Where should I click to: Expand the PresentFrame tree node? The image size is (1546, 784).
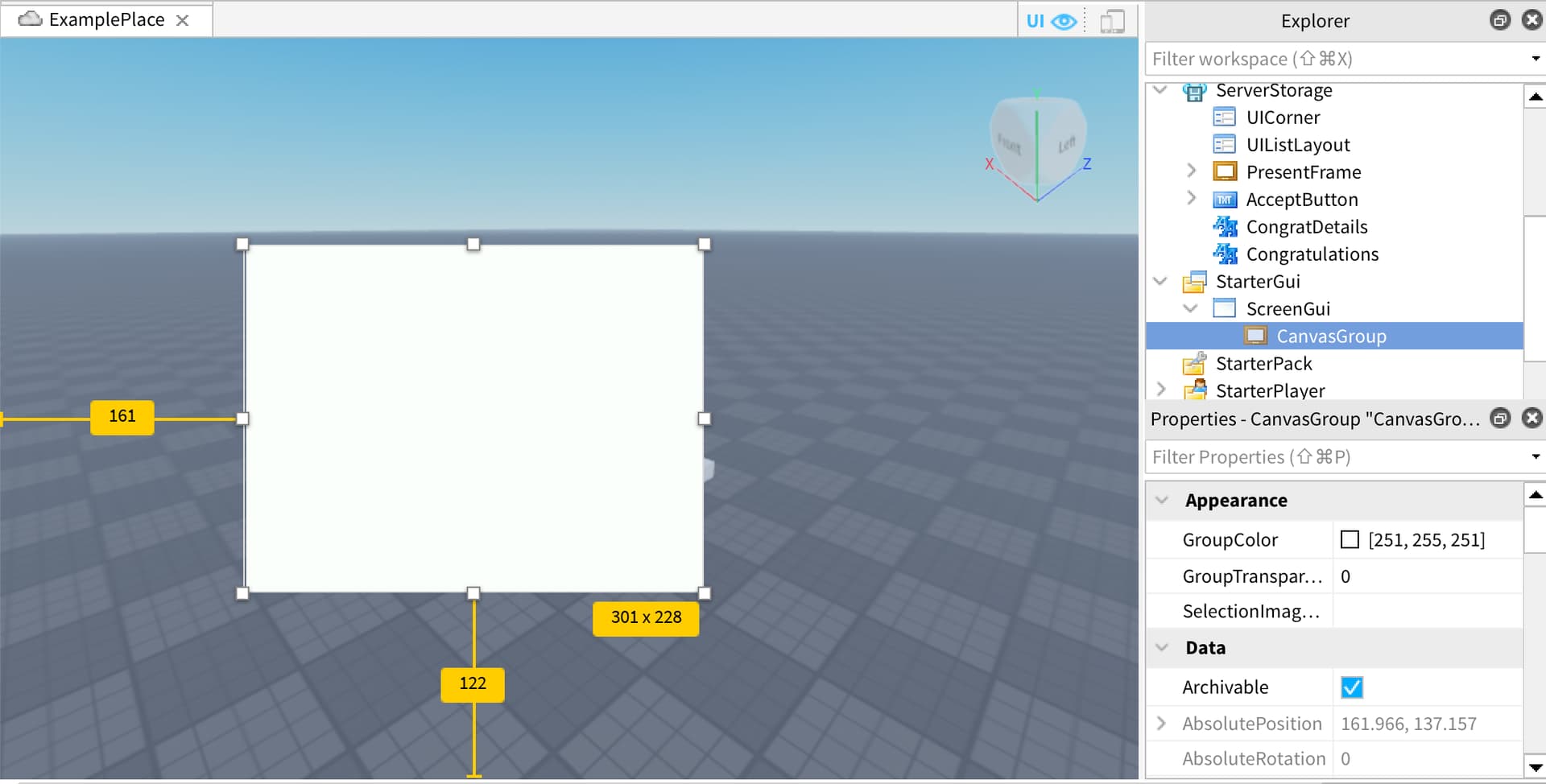pos(1191,171)
